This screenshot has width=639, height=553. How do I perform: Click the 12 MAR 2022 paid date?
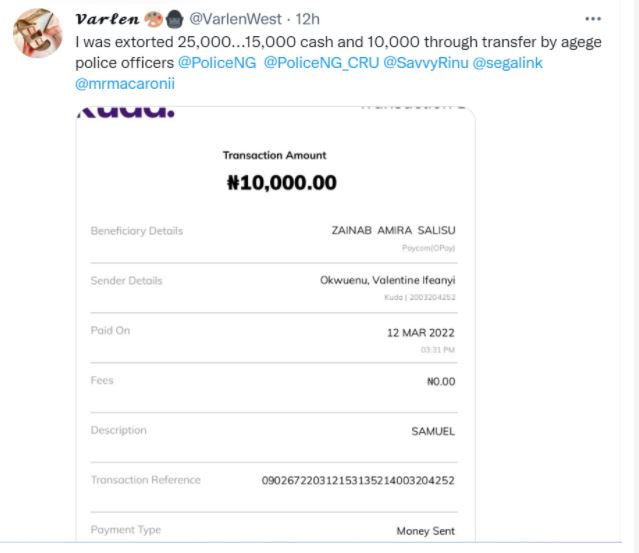420,331
